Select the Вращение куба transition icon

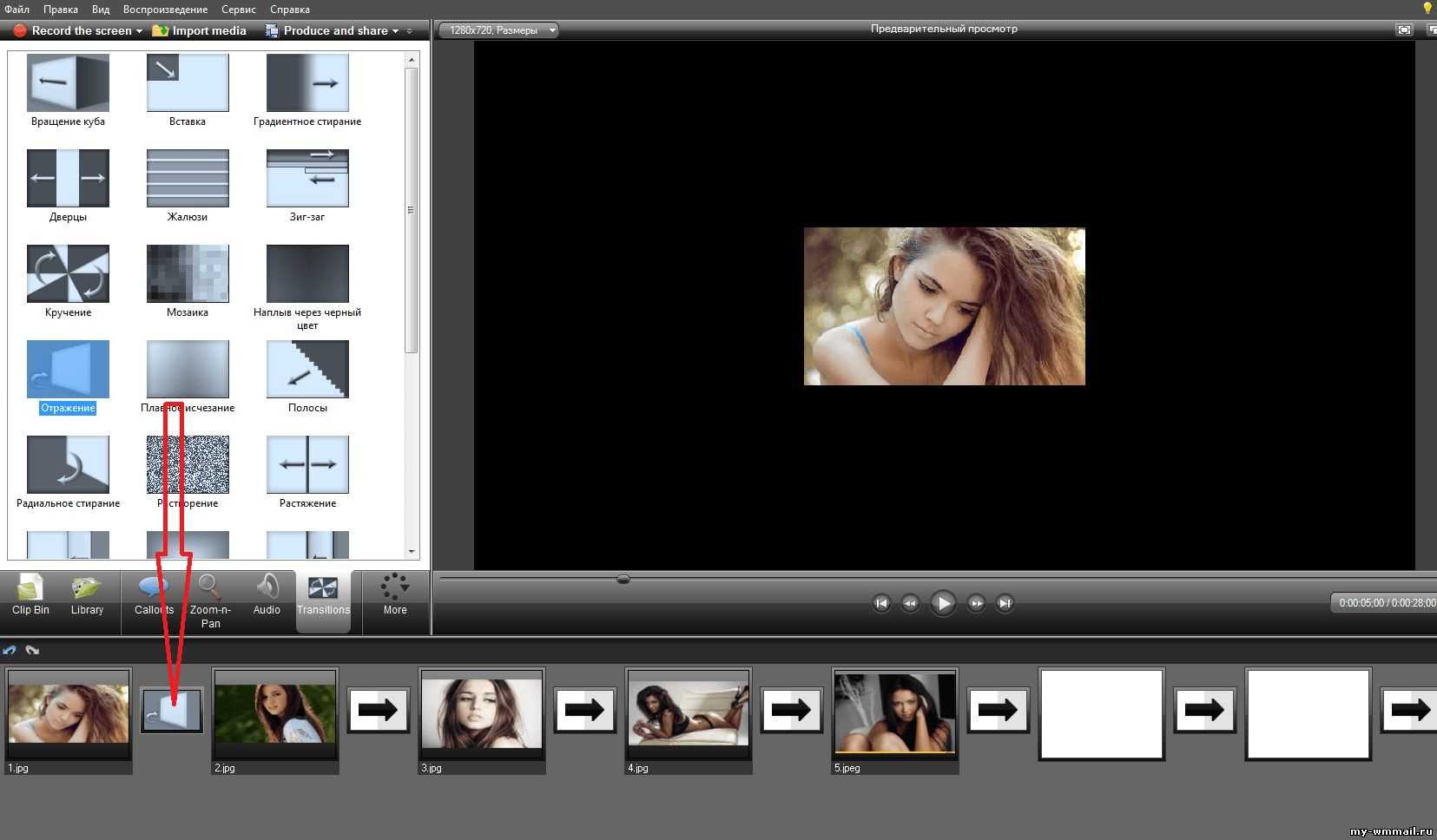click(x=68, y=82)
